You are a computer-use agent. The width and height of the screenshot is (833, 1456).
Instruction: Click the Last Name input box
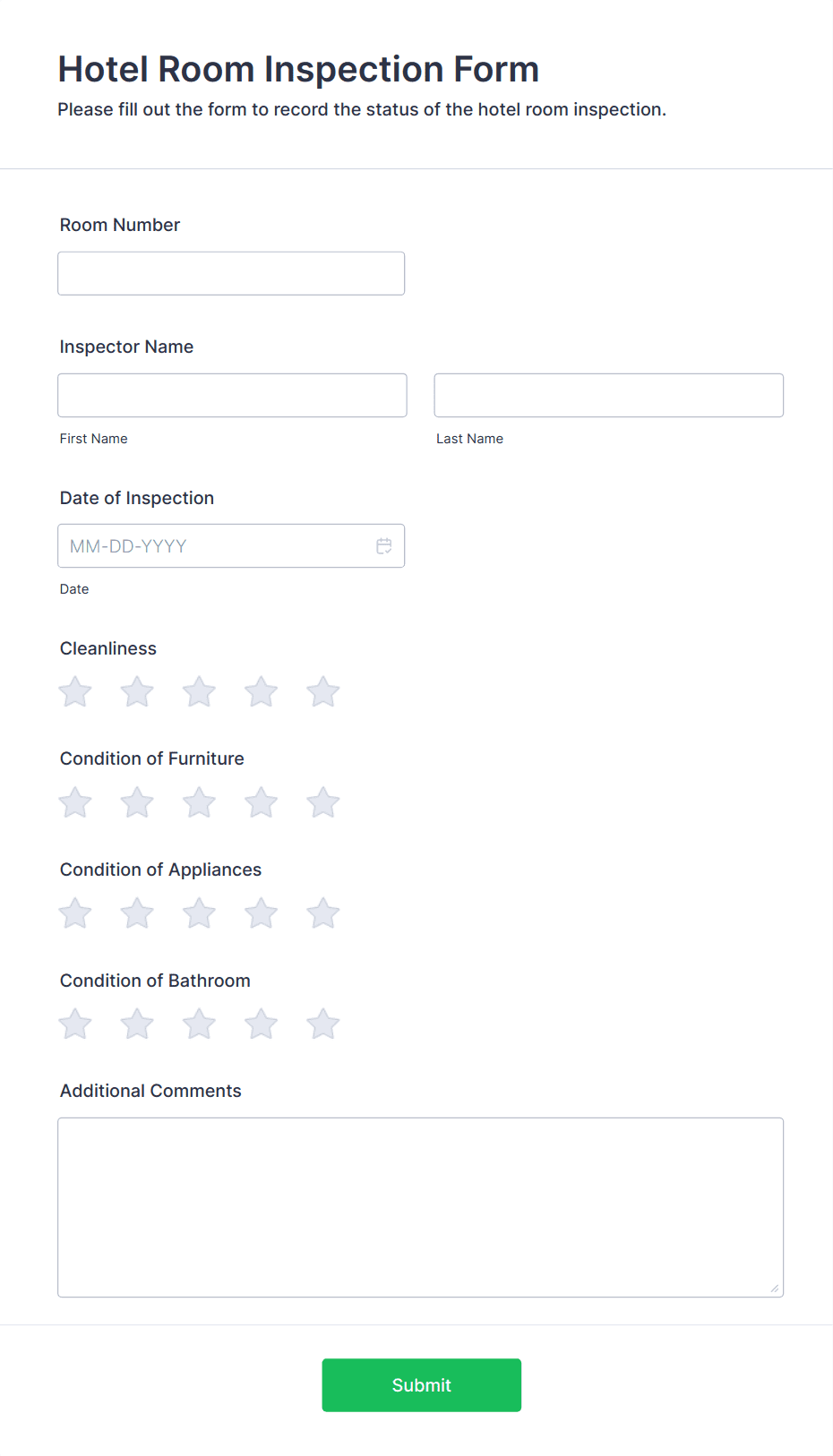click(x=608, y=395)
